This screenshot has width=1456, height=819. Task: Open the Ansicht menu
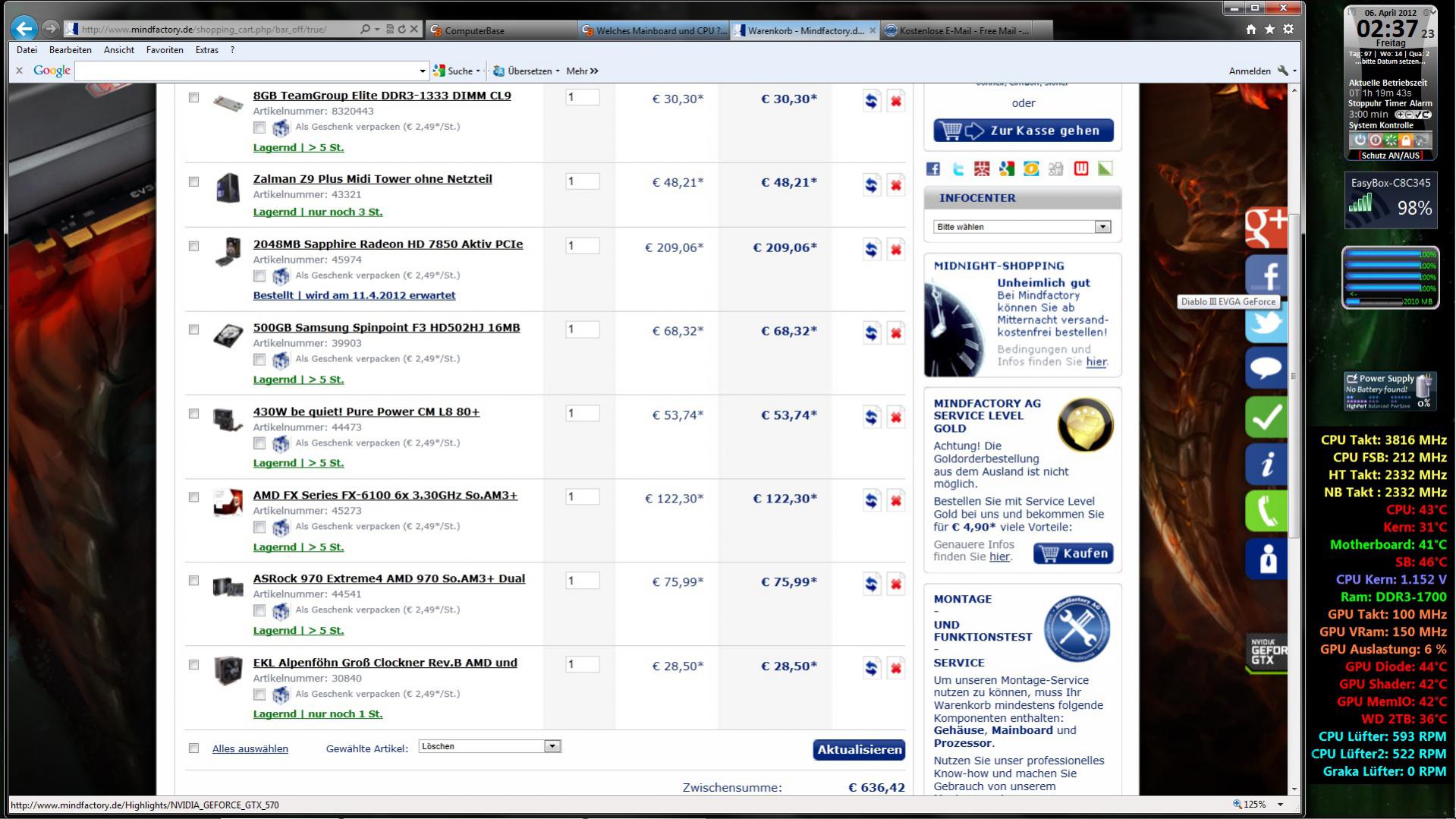coord(119,50)
